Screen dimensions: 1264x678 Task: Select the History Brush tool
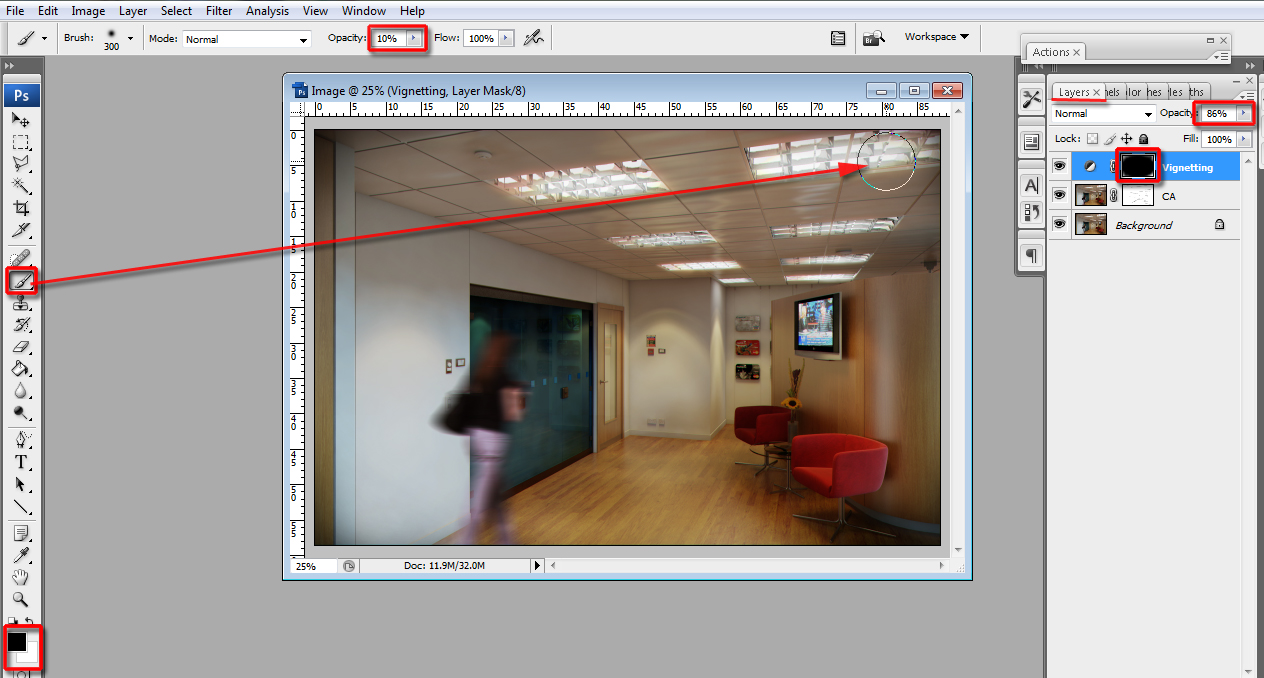21,325
